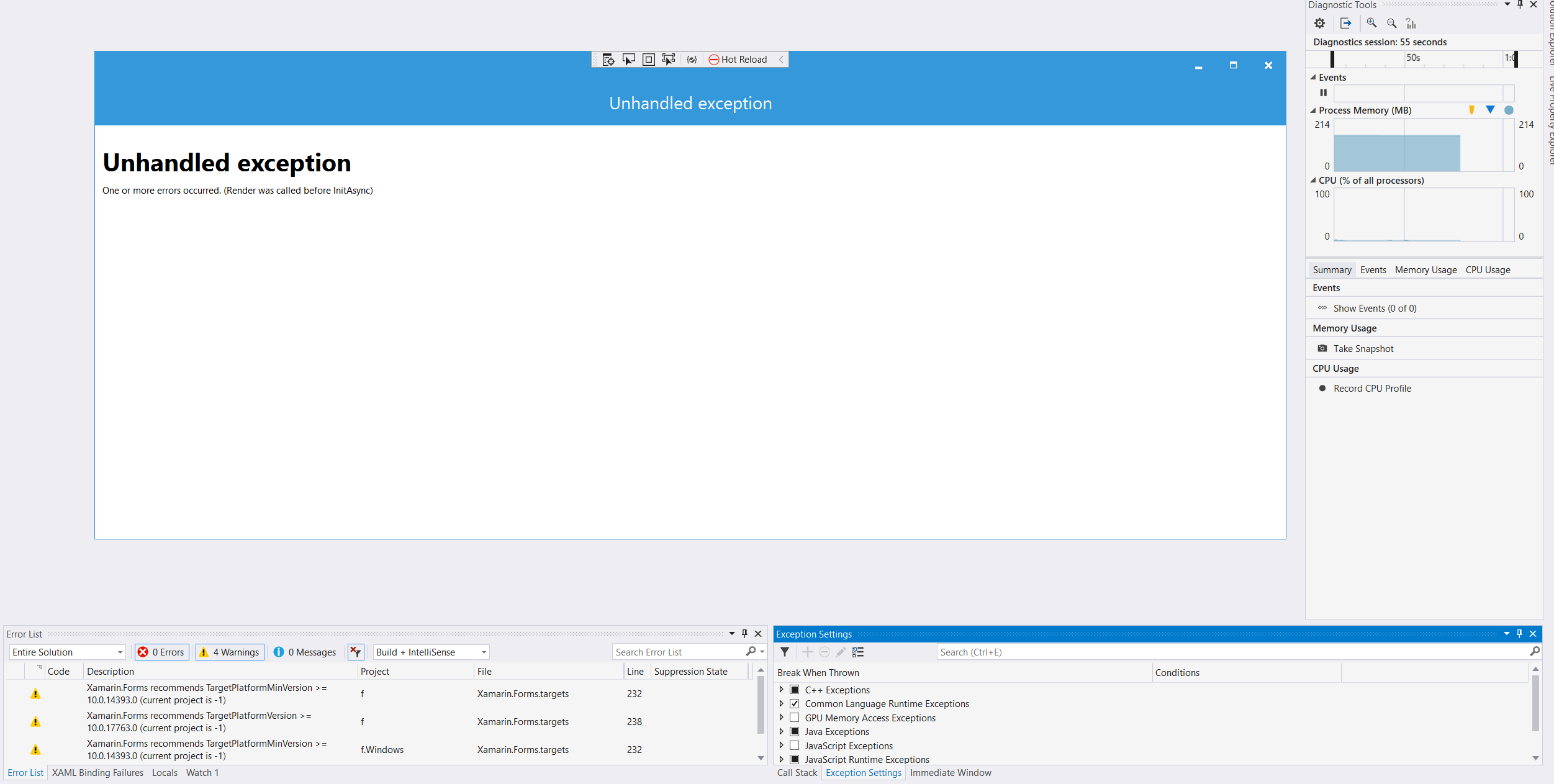The height and width of the screenshot is (784, 1554).
Task: Toggle Hot Reload in the floating debug toolbar
Action: point(739,59)
